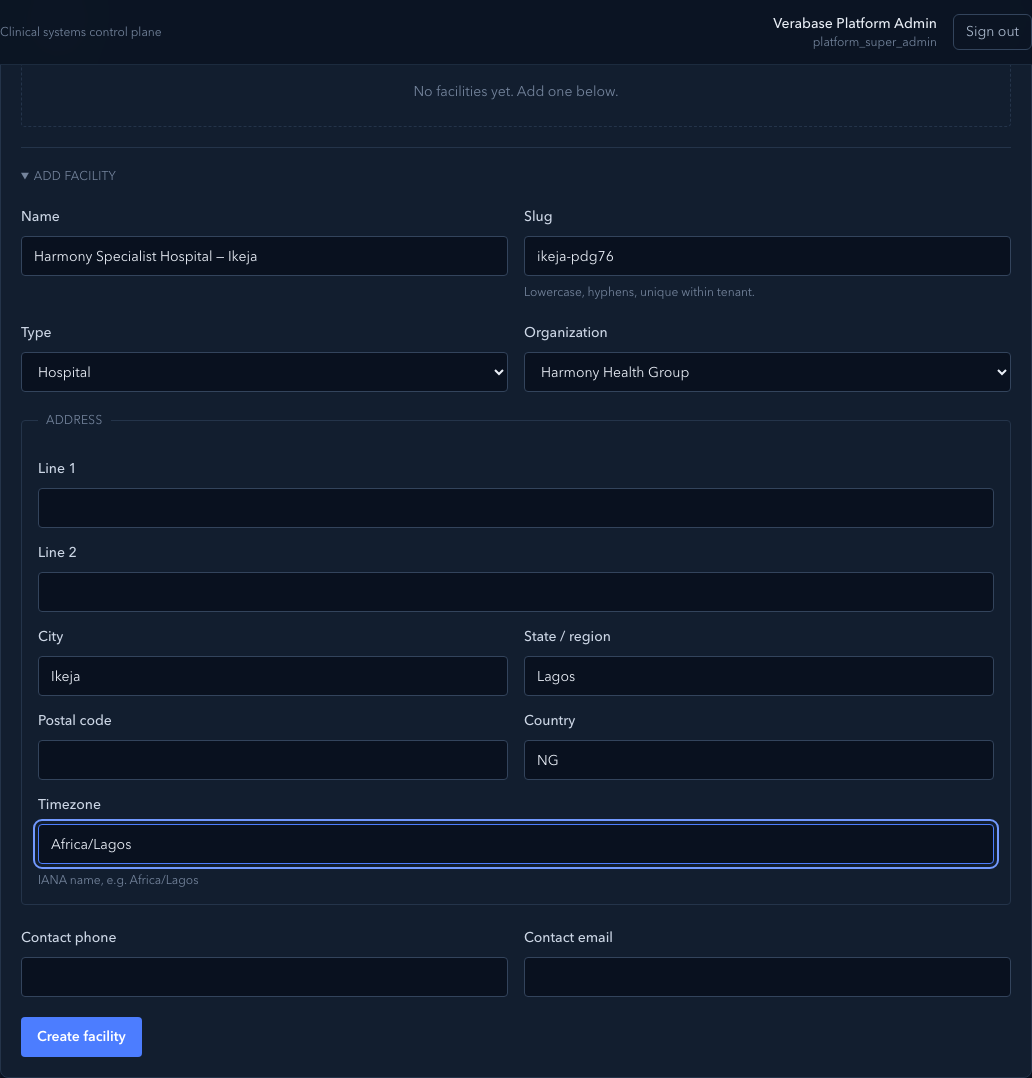Screen dimensions: 1032x1078
Task: Edit the Country field containing NG
Action: tap(759, 760)
